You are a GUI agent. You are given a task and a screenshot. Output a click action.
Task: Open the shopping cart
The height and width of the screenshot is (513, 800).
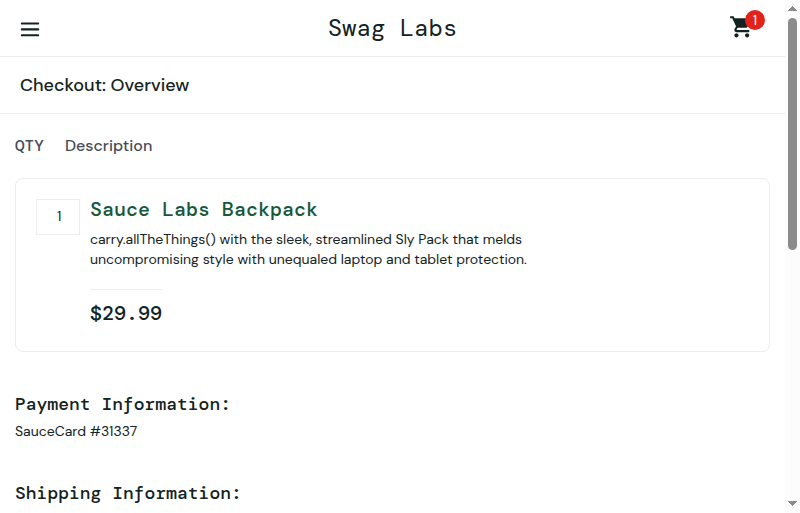tap(741, 28)
